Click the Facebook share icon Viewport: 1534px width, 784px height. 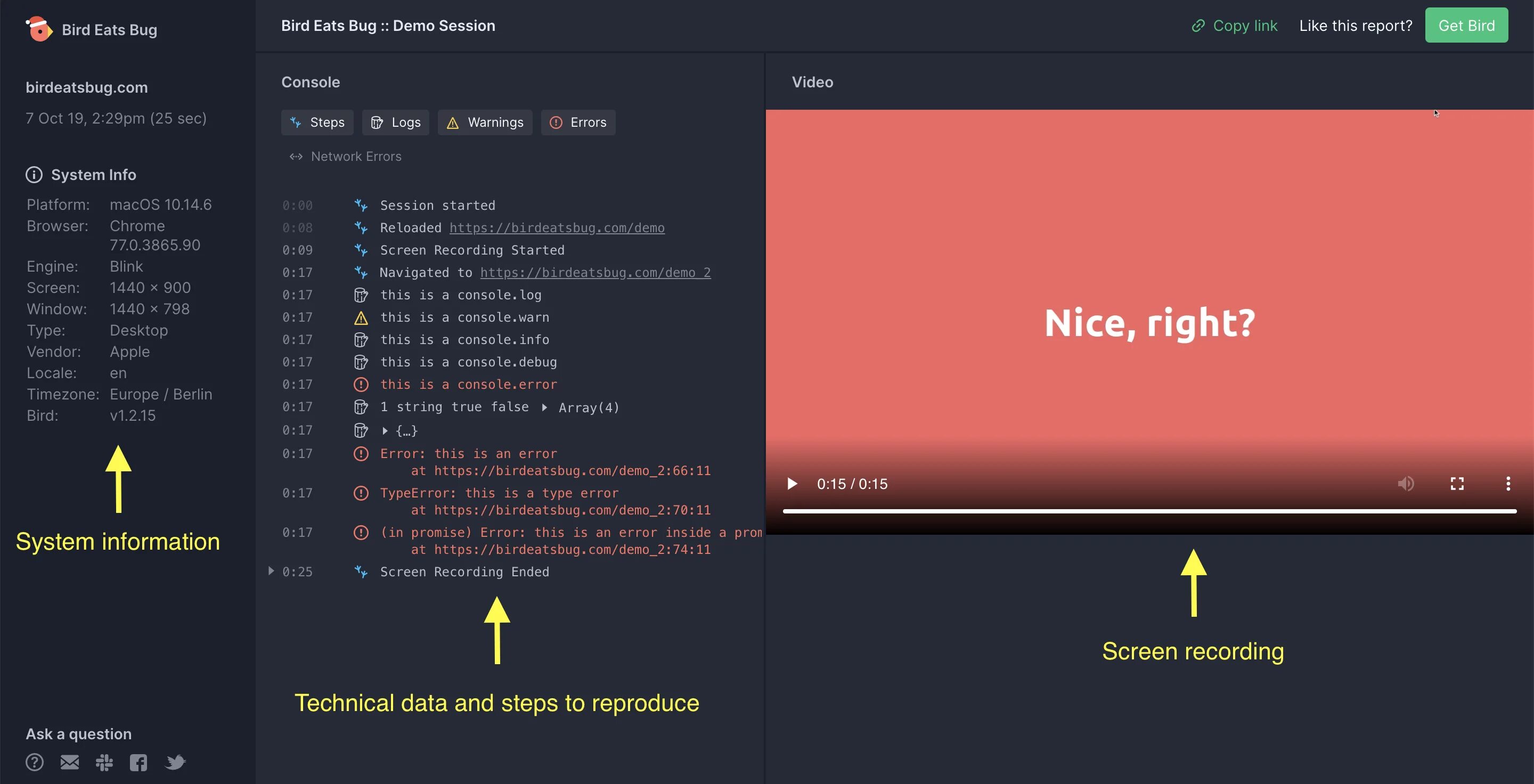[138, 762]
